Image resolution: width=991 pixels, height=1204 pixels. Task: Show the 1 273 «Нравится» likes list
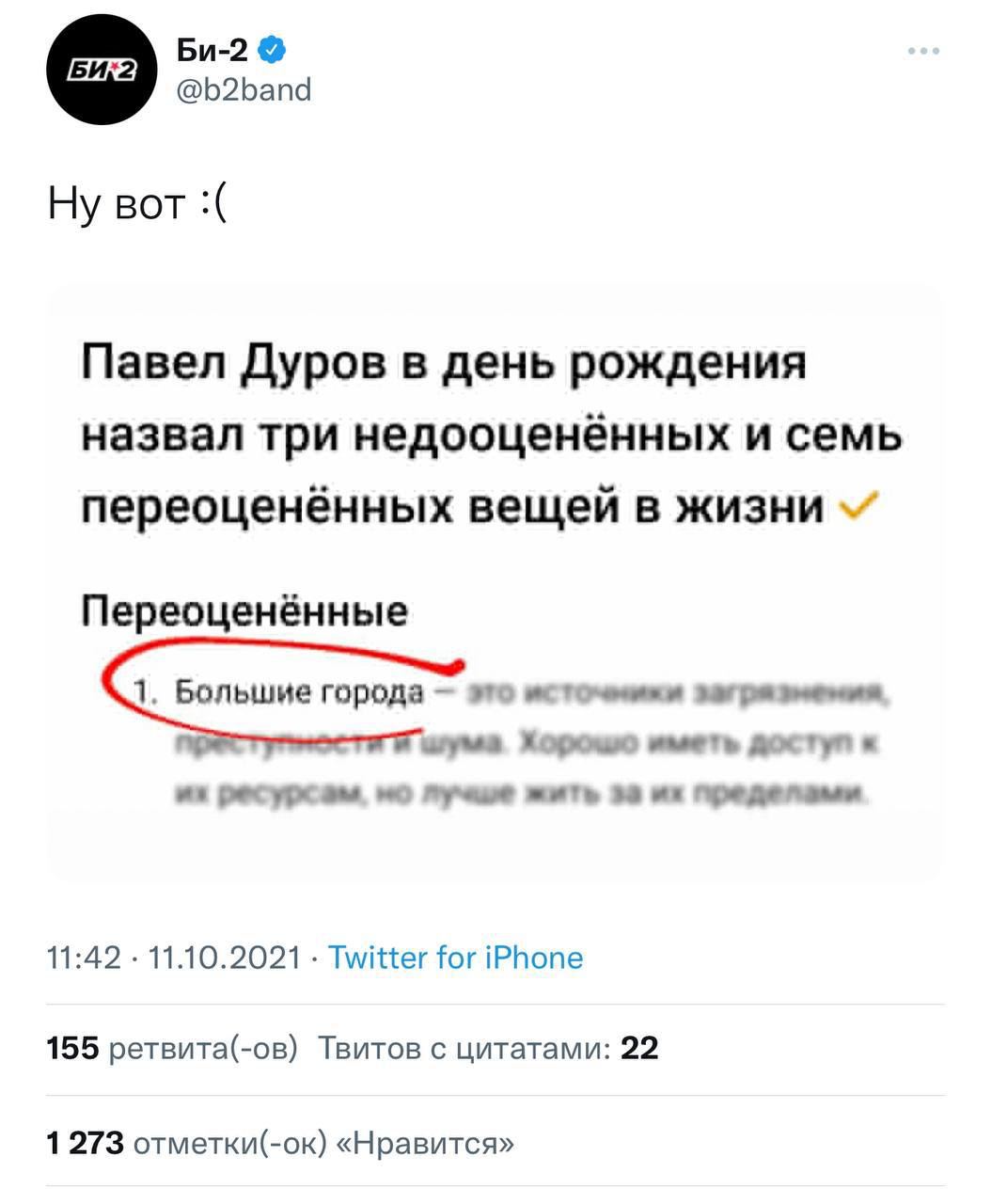(x=281, y=1144)
